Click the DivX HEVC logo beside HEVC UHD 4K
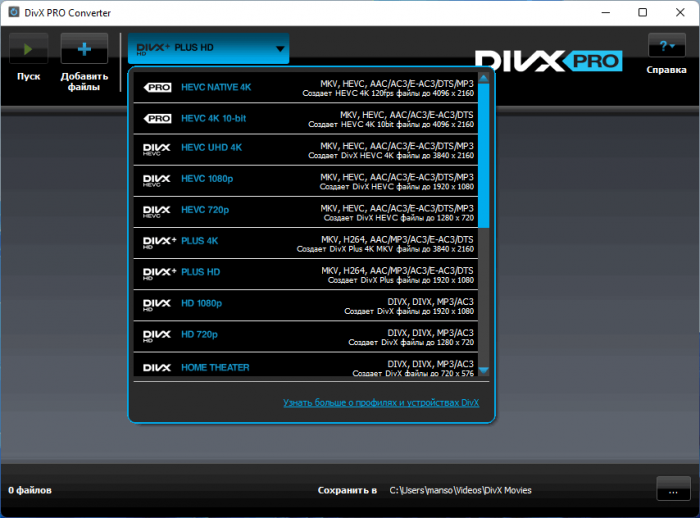 157,150
